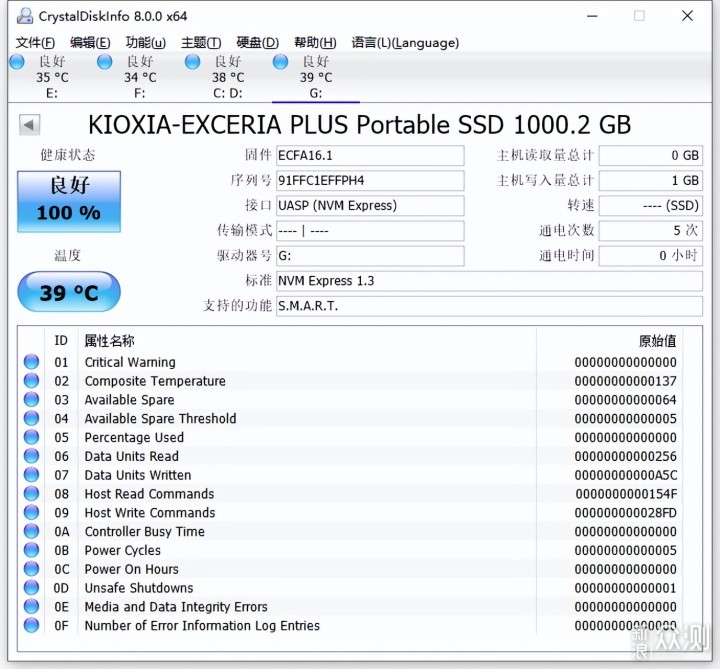720x669 pixels.
Task: Click the status orb for Available Spare Threshold
Action: click(x=32, y=418)
